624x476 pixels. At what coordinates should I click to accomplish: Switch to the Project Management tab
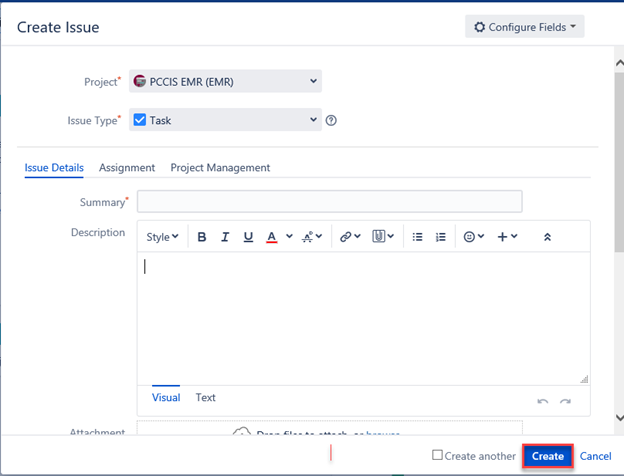pyautogui.click(x=220, y=168)
